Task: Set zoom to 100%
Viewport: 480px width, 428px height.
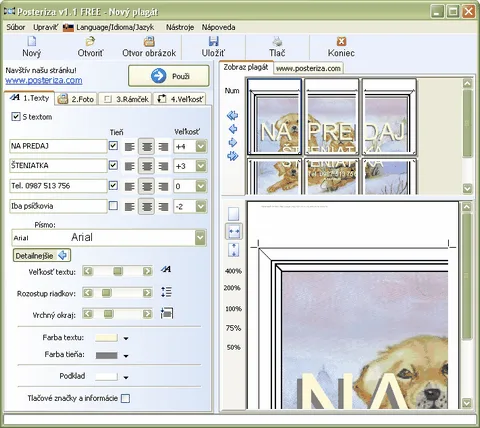Action: [233, 309]
